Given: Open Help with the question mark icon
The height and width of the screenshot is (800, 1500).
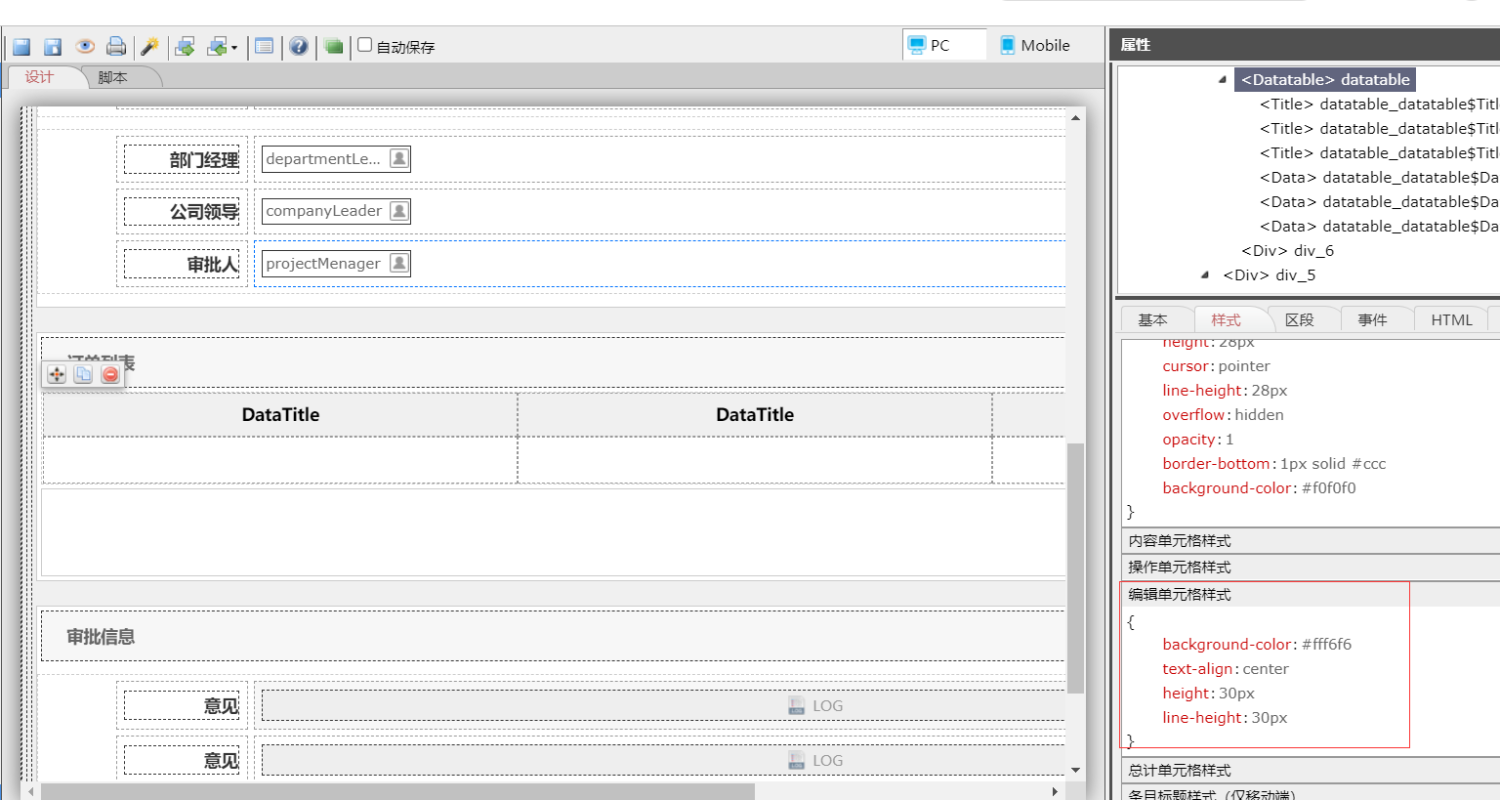Looking at the screenshot, I should tap(298, 46).
